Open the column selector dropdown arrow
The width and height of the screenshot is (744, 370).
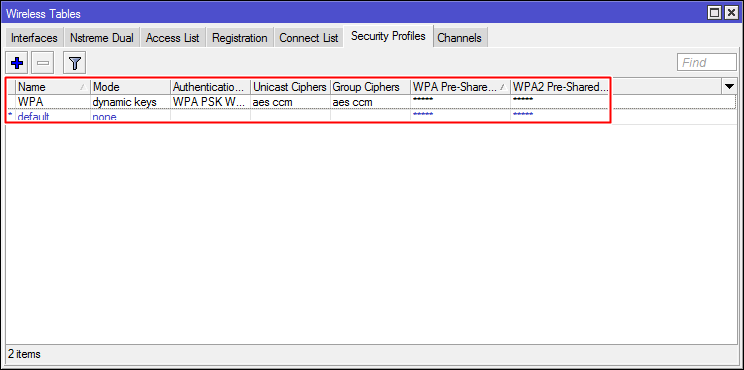tap(728, 86)
